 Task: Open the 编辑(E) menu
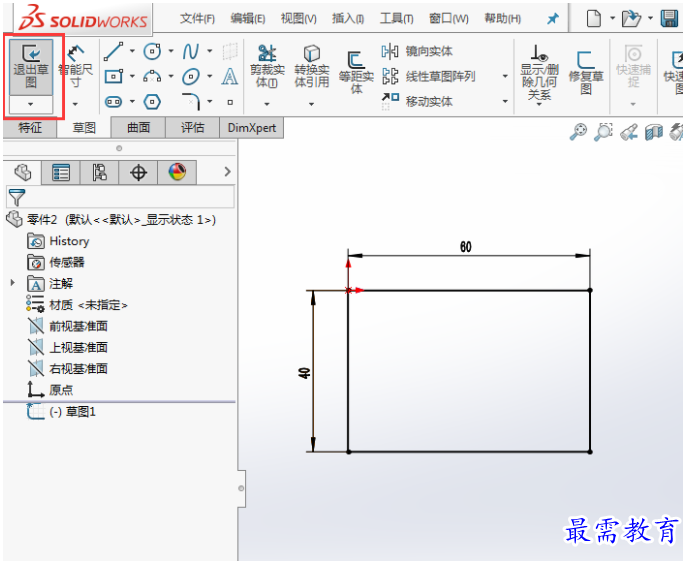pos(248,18)
